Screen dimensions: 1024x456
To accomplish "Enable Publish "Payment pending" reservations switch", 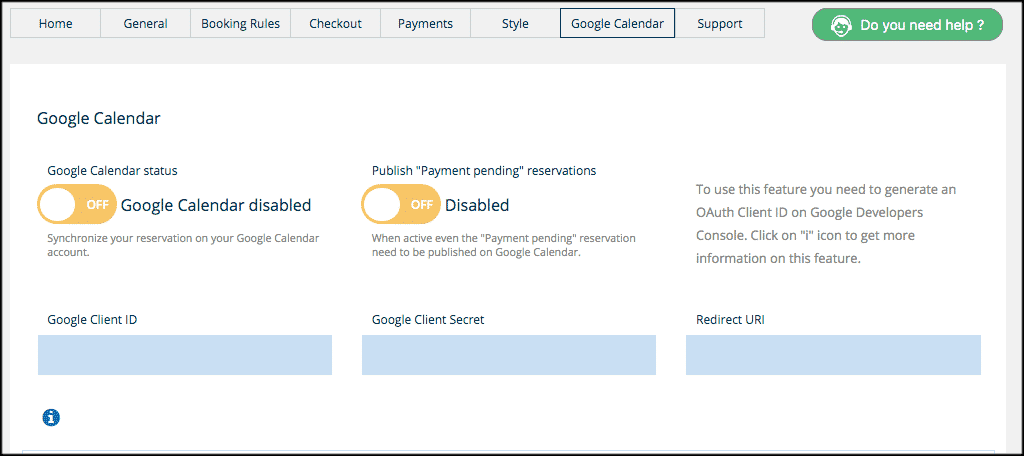I will click(x=400, y=204).
